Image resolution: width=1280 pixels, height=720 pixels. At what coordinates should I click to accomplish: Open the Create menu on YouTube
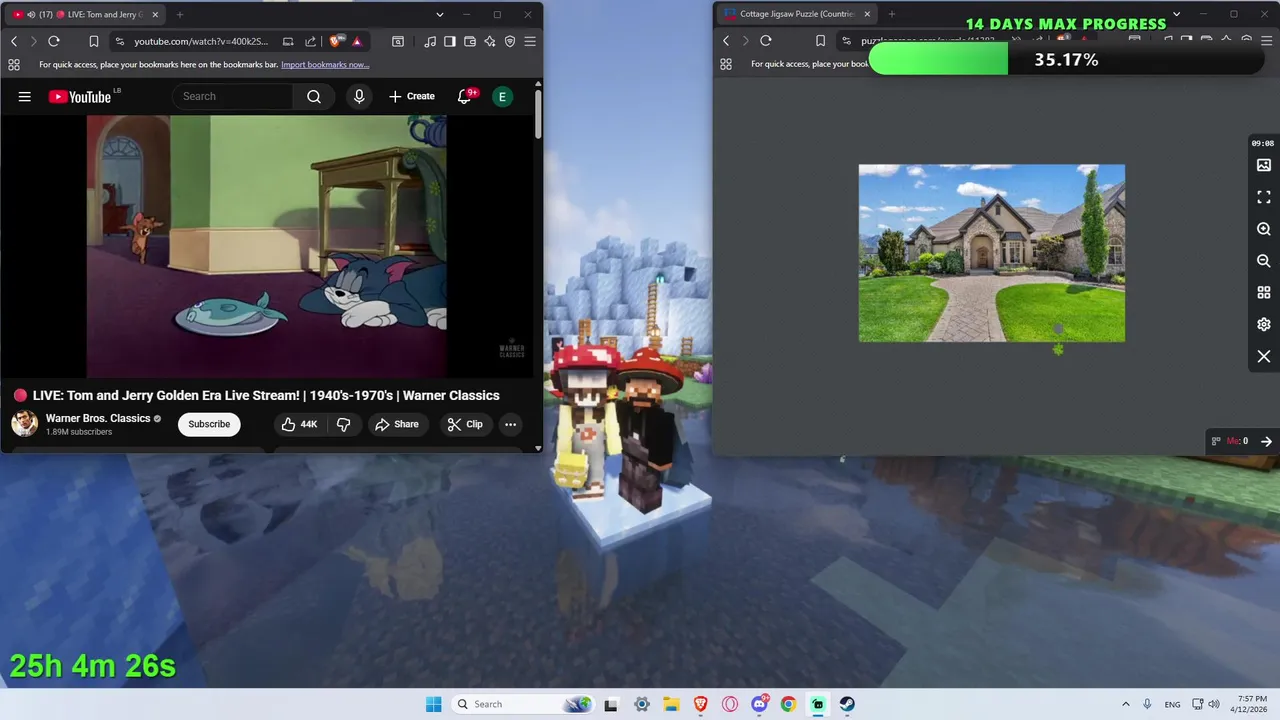coord(412,97)
